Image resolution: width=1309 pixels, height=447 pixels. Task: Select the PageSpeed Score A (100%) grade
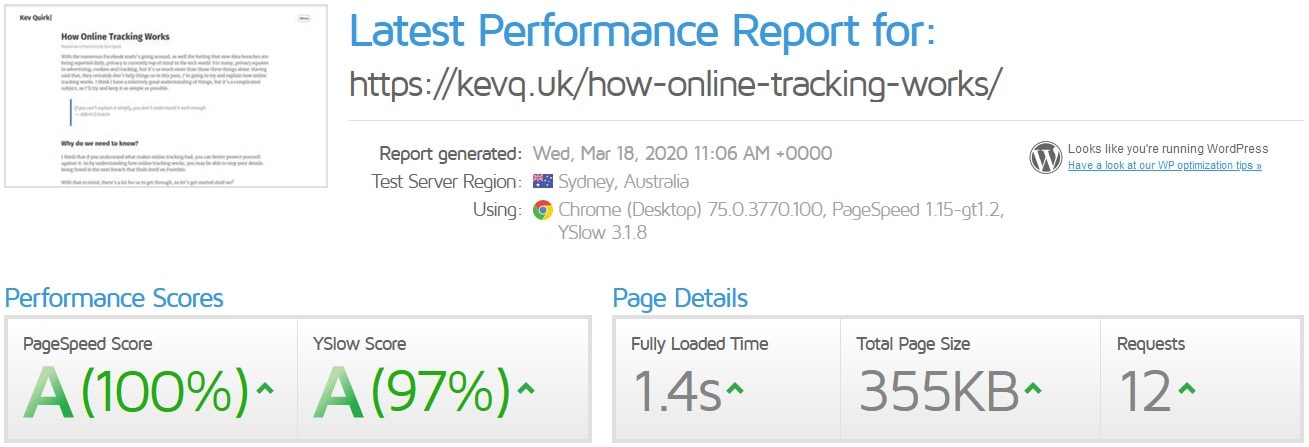(x=136, y=391)
